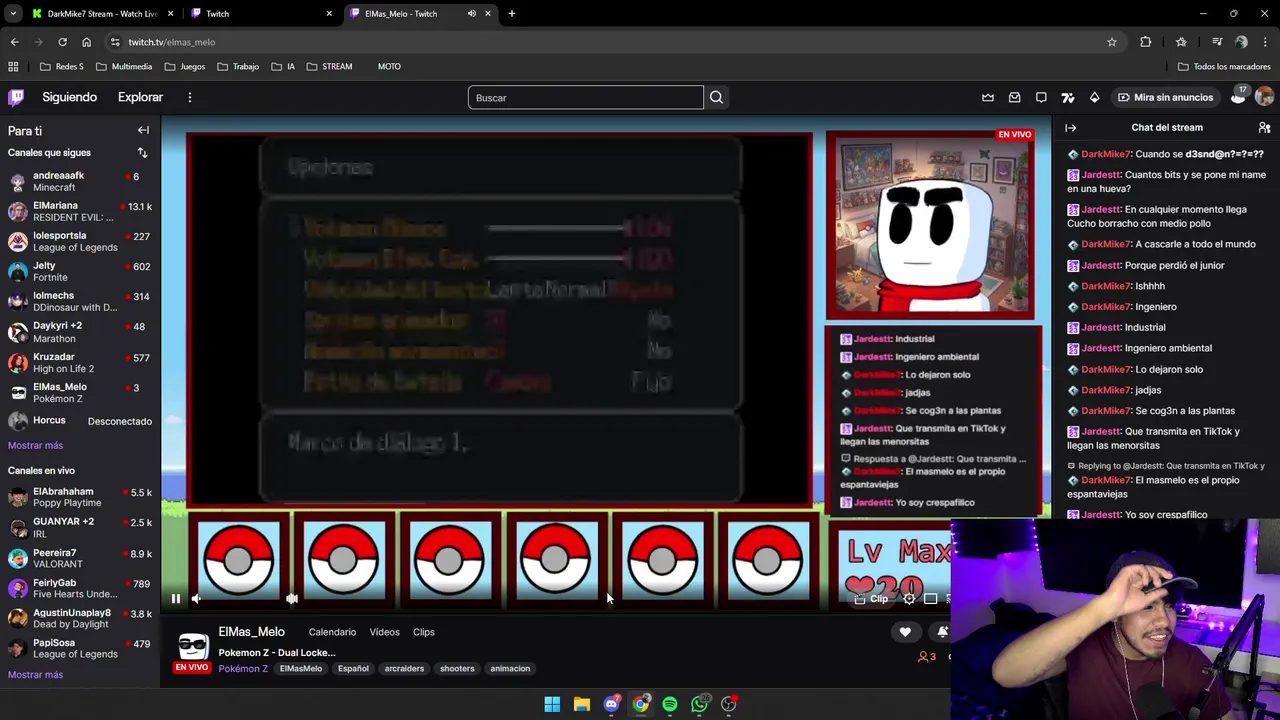Follow with the heart button
This screenshot has width=1280, height=720.
(x=905, y=632)
